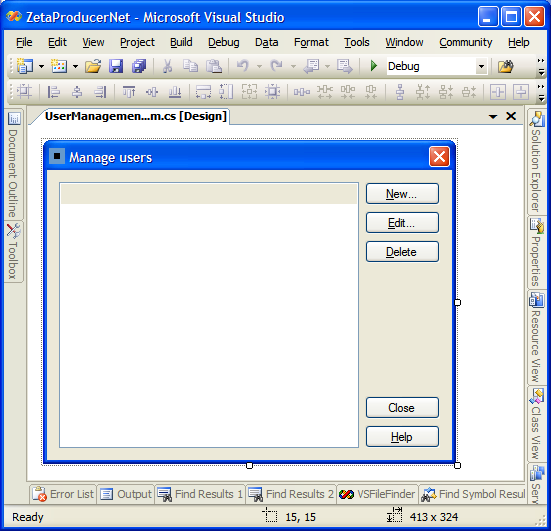Click the Close button on the form
Viewport: 551px width, 531px height.
coord(402,408)
